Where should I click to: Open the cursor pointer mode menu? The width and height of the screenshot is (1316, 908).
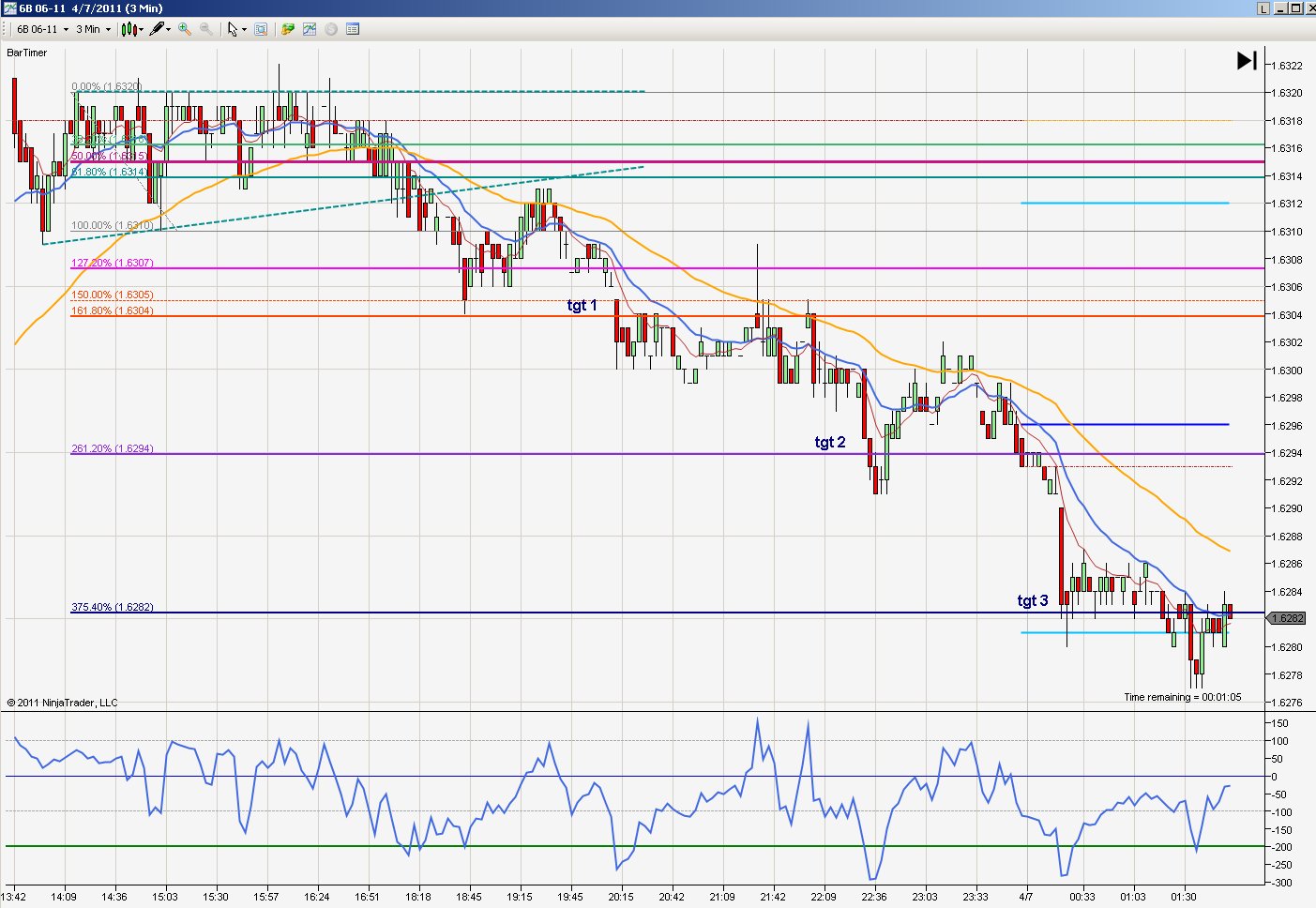tap(236, 29)
